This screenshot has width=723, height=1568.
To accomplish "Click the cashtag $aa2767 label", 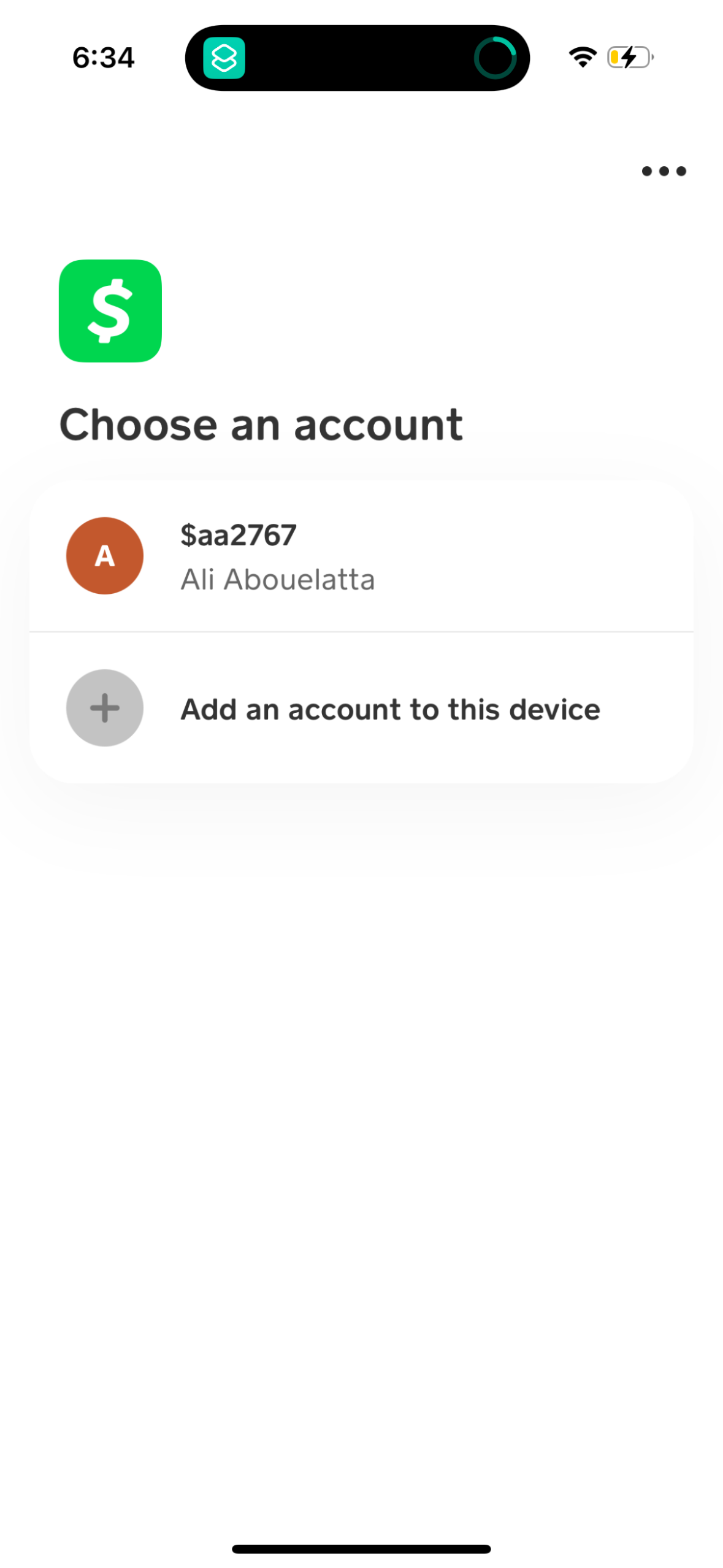I will pyautogui.click(x=238, y=533).
